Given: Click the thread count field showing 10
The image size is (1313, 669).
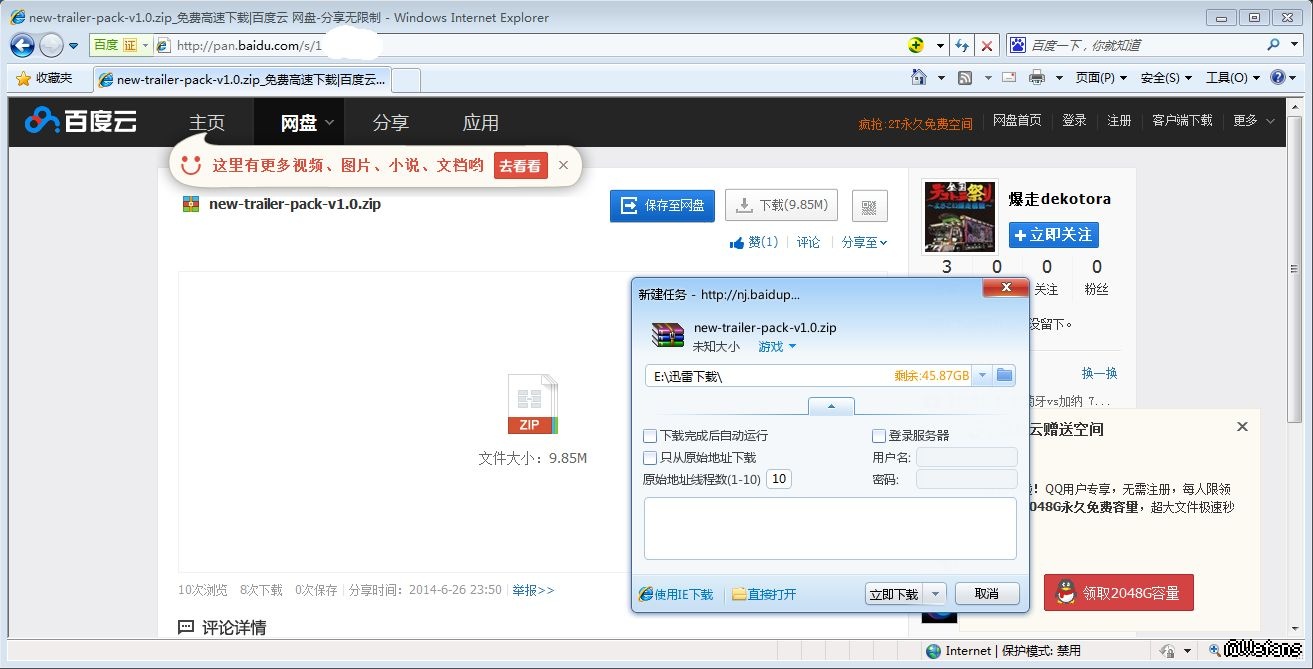Looking at the screenshot, I should tap(779, 479).
